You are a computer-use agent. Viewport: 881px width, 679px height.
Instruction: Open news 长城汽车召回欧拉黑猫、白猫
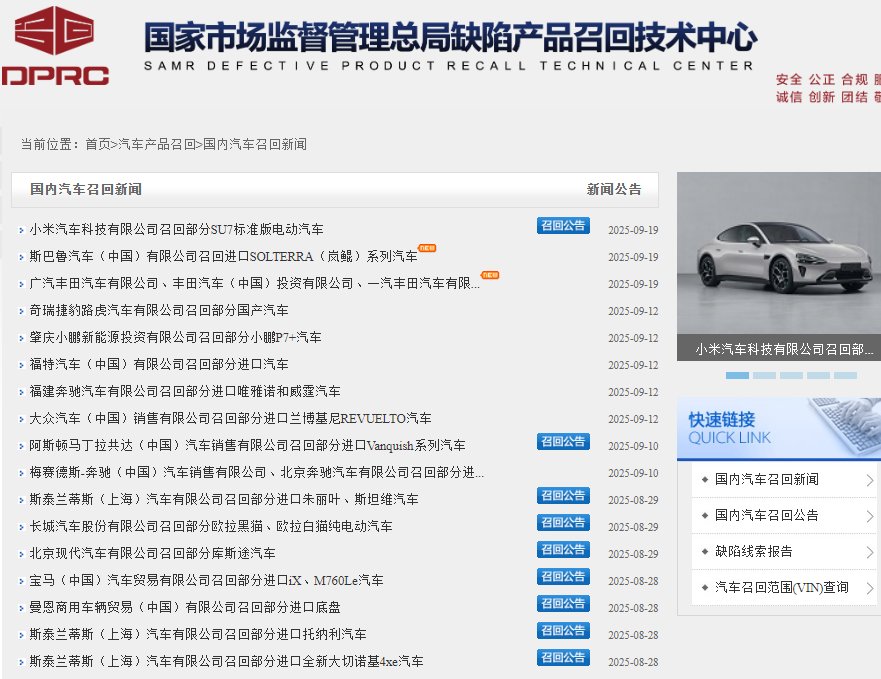[x=211, y=526]
